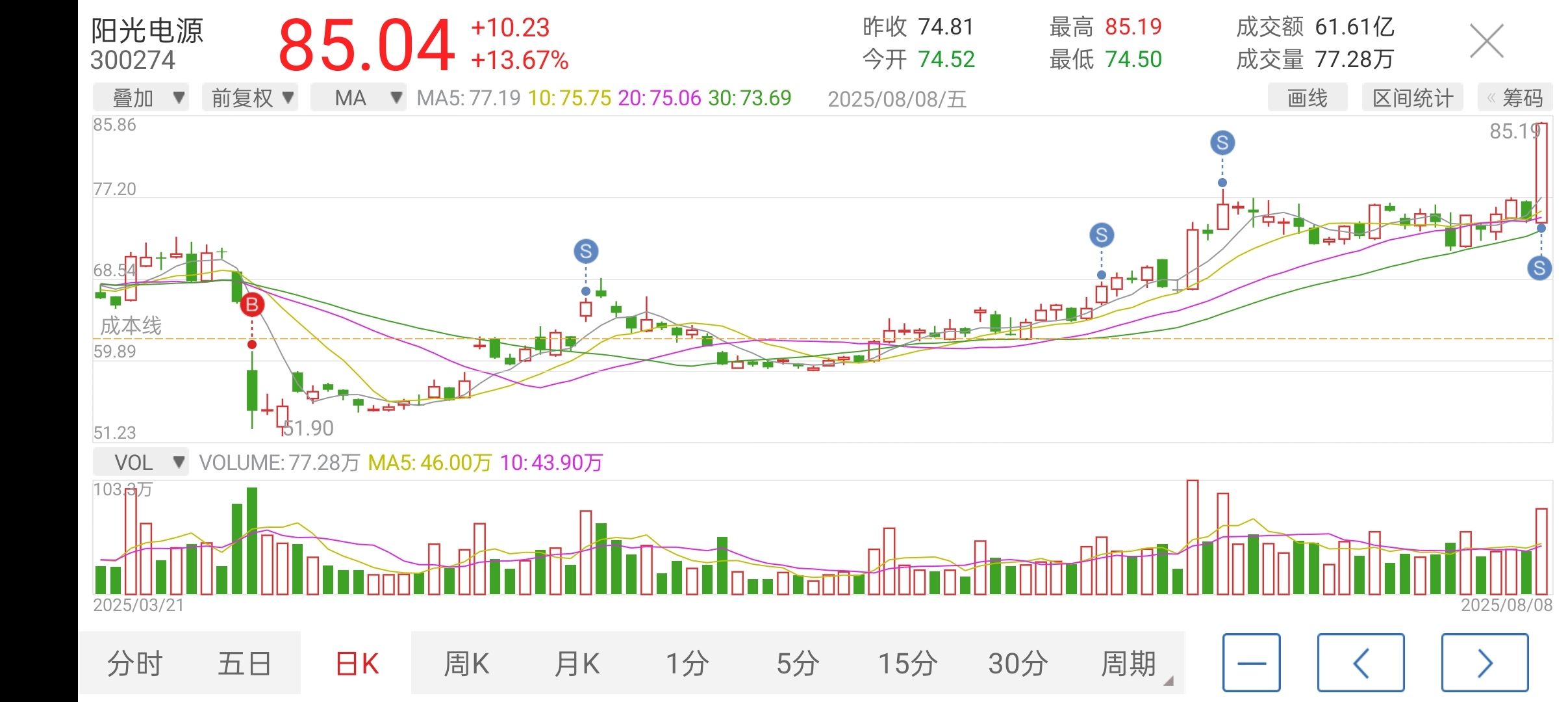Click the stock name 阳光电源
The image size is (1568, 702).
(147, 30)
